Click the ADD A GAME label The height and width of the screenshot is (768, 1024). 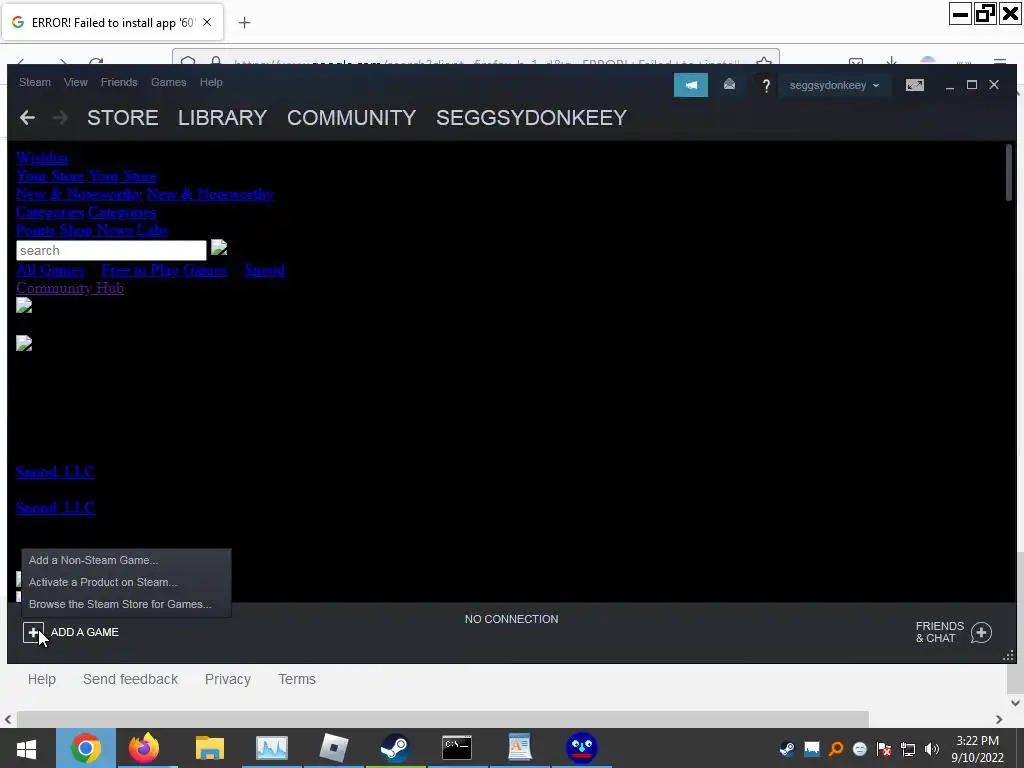[85, 632]
